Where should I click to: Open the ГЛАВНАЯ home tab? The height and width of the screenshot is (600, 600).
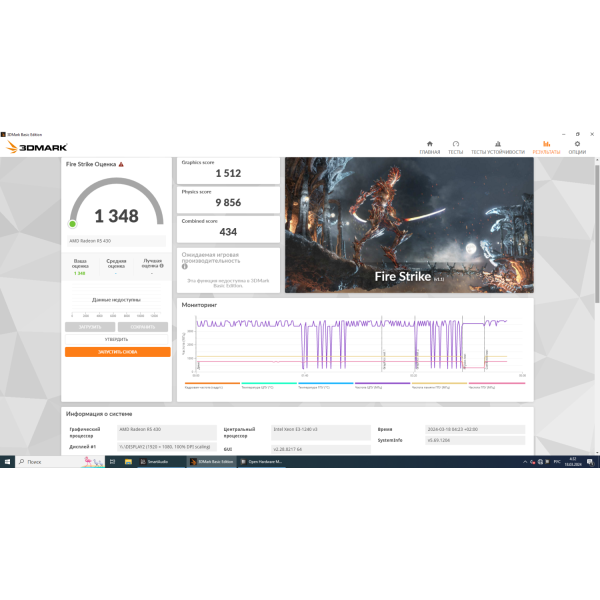coord(429,148)
